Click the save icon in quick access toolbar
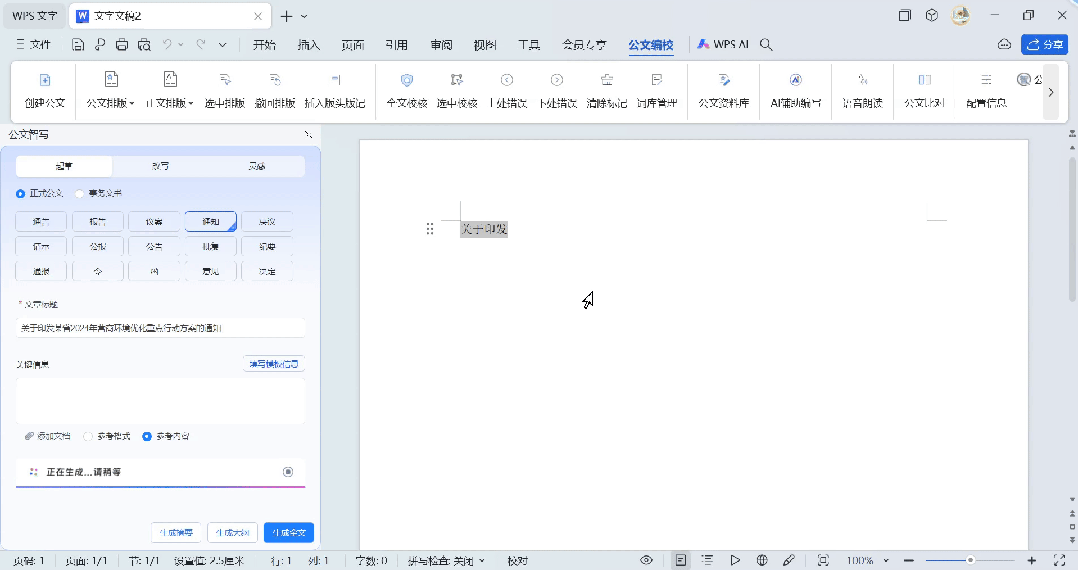This screenshot has height=570, width=1078. (x=78, y=45)
